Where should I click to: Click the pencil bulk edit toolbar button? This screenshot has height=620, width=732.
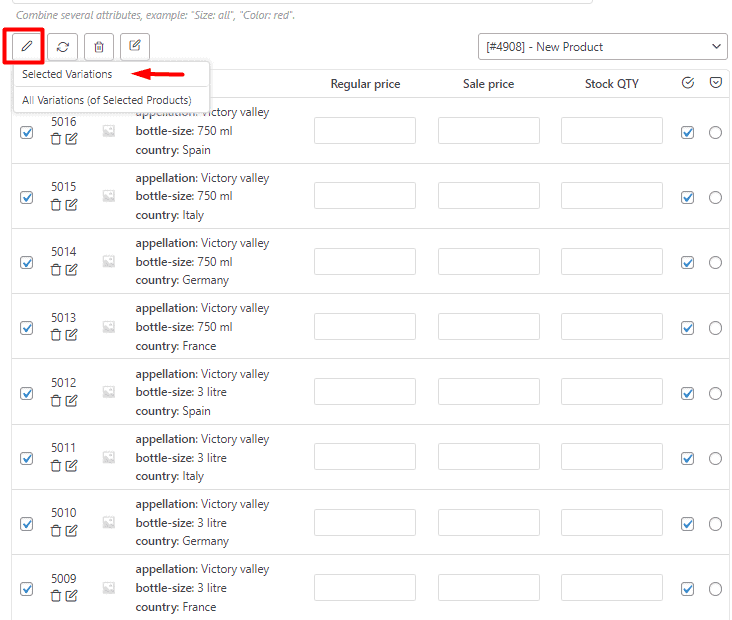27,46
